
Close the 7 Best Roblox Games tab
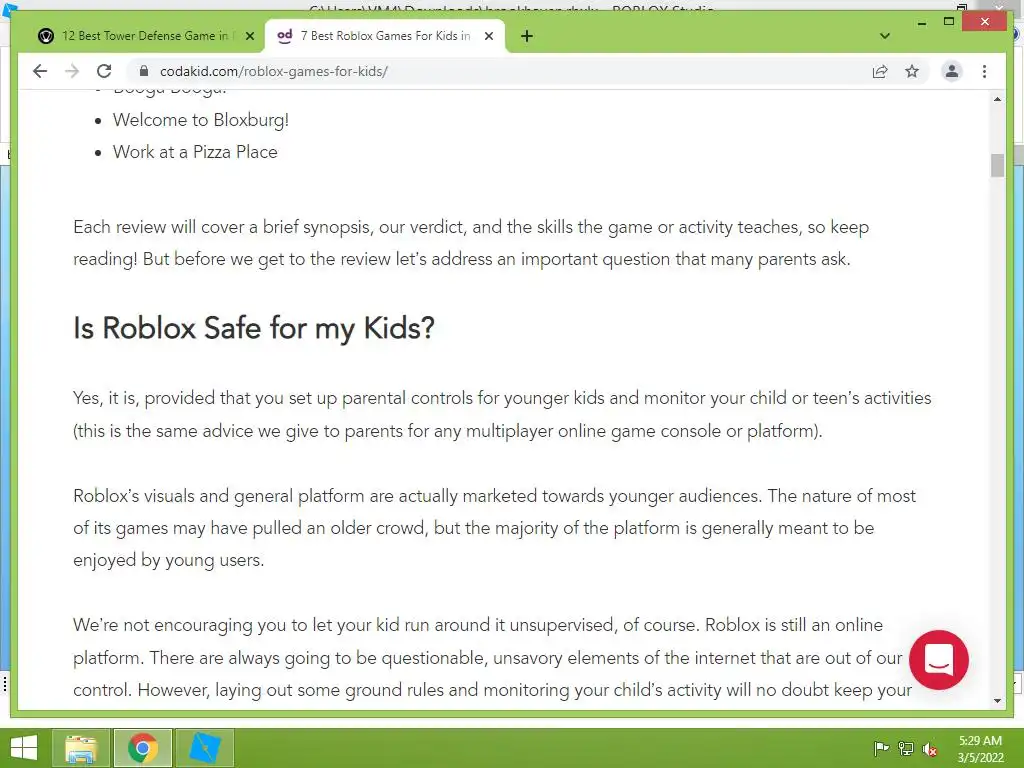pos(488,36)
